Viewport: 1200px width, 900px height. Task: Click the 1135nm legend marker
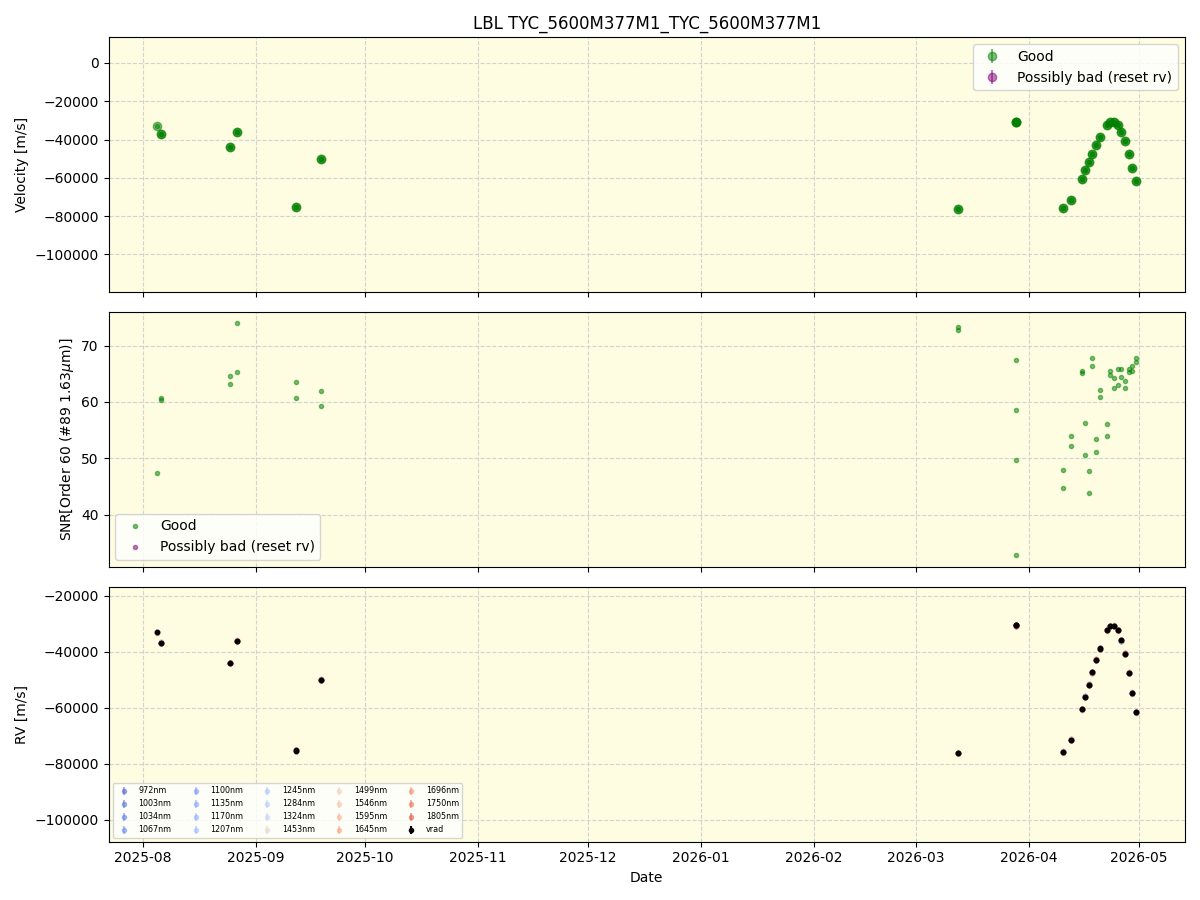(196, 804)
